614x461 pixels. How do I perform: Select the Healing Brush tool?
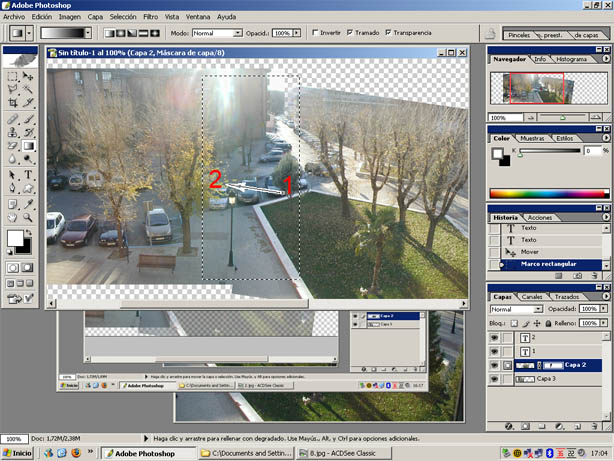[x=13, y=119]
